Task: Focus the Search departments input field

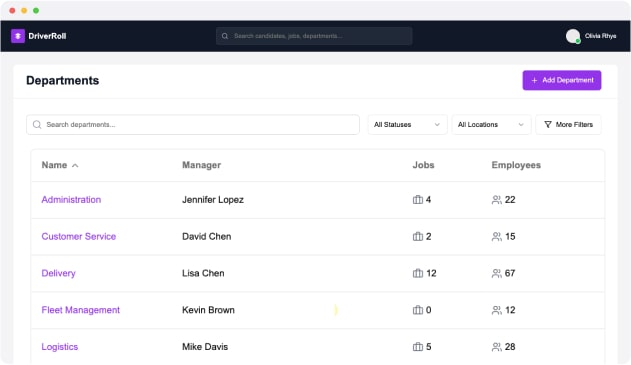Action: click(193, 125)
